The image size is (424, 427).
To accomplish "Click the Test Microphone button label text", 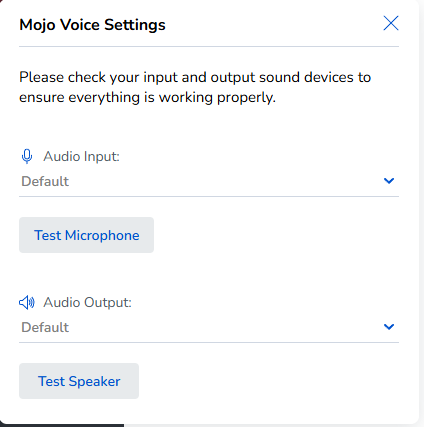I will (87, 235).
